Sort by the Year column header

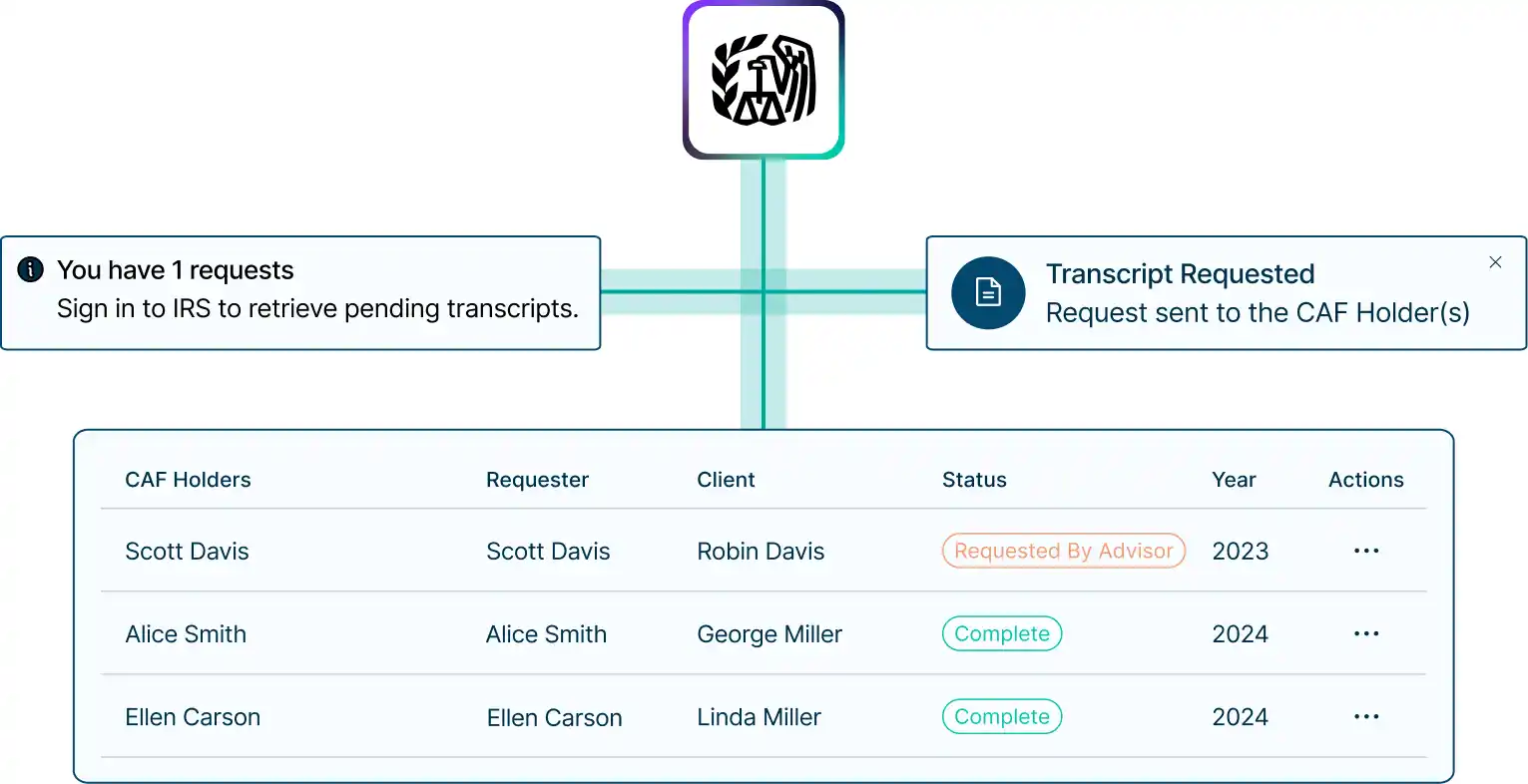point(1234,480)
